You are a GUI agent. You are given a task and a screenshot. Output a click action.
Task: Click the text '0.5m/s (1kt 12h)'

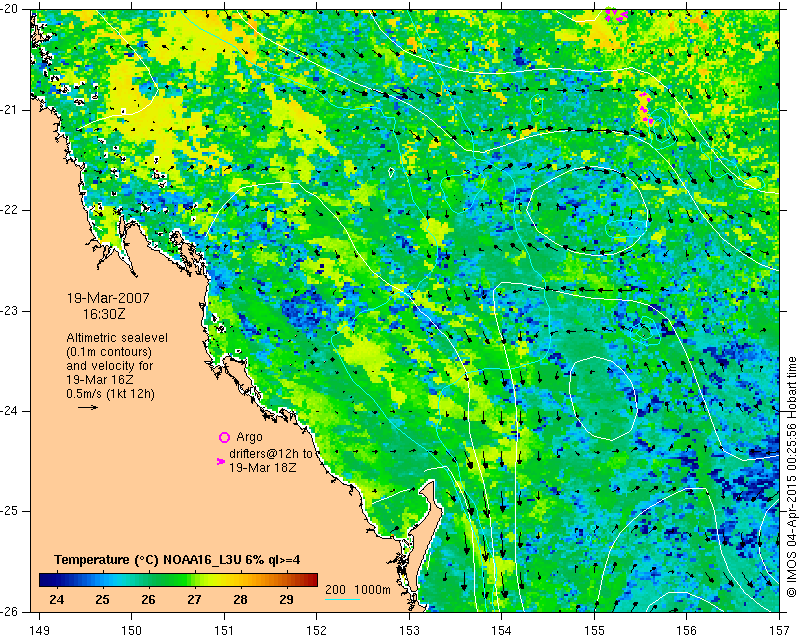coord(110,394)
